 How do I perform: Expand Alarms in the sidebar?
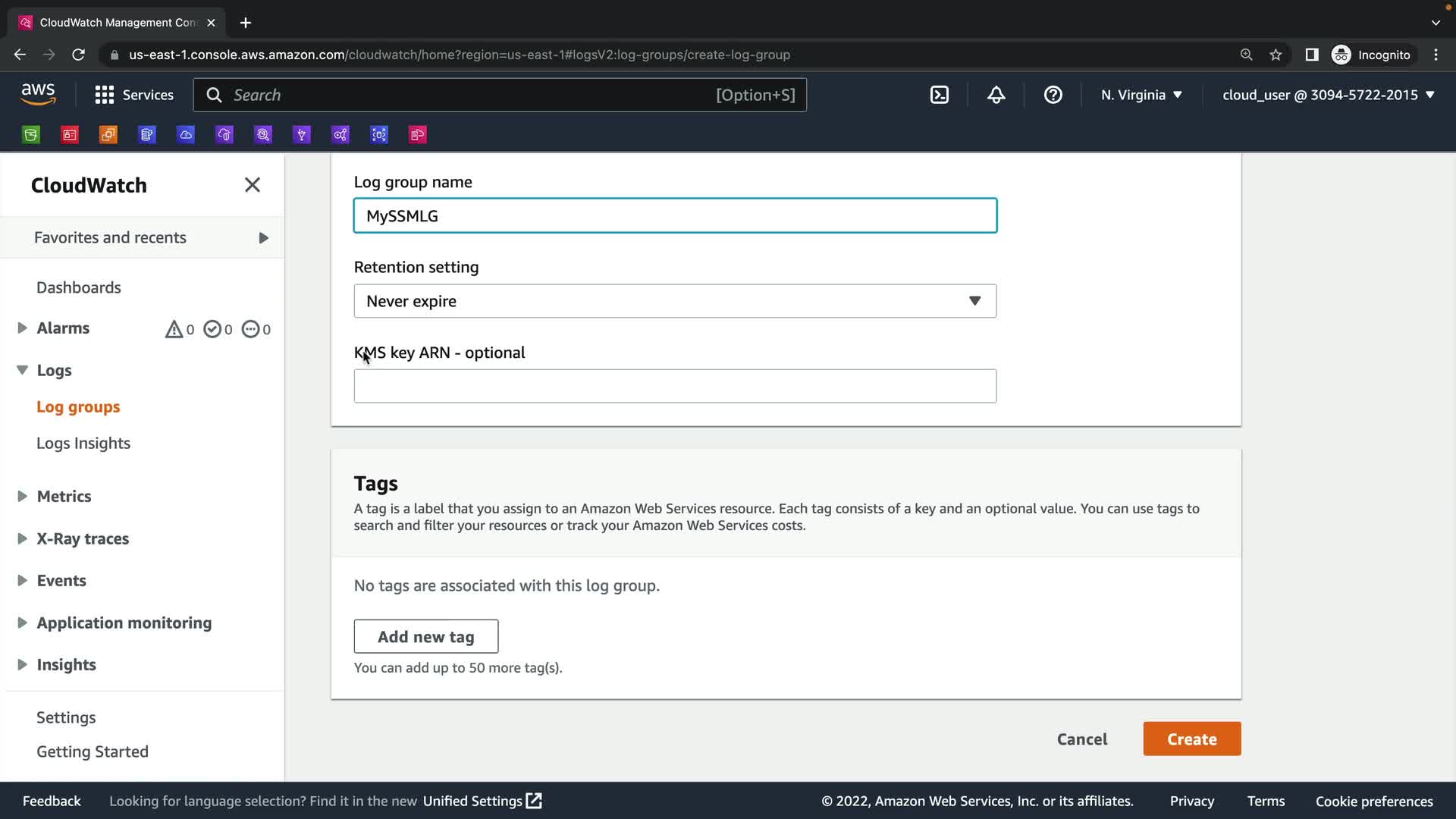[x=22, y=328]
